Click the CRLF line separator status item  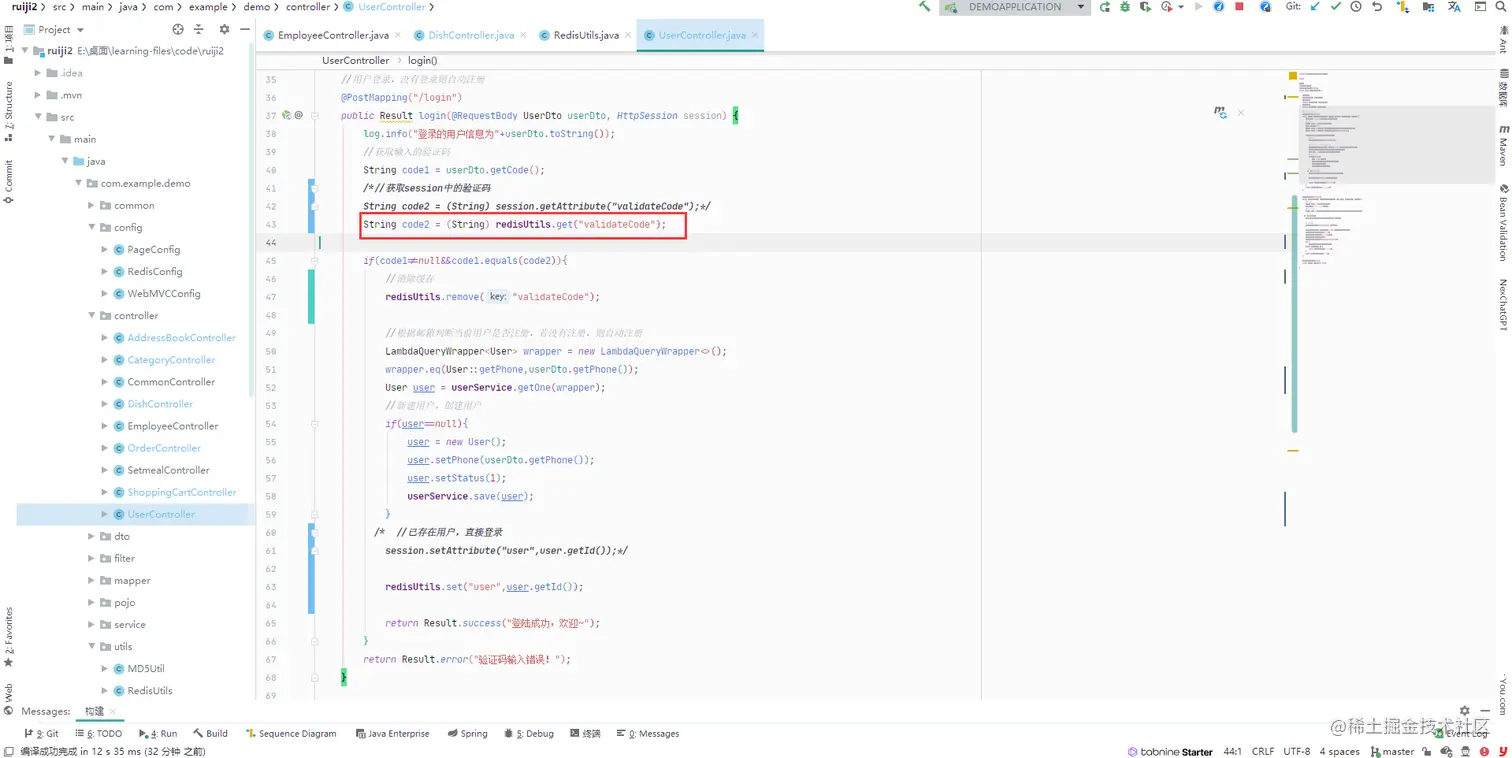[1263, 751]
